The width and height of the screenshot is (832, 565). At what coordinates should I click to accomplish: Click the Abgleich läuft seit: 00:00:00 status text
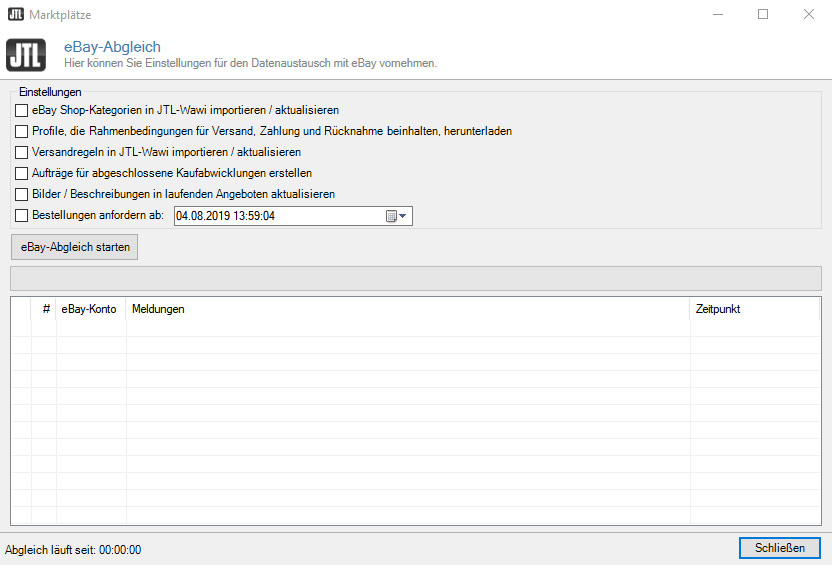73,550
